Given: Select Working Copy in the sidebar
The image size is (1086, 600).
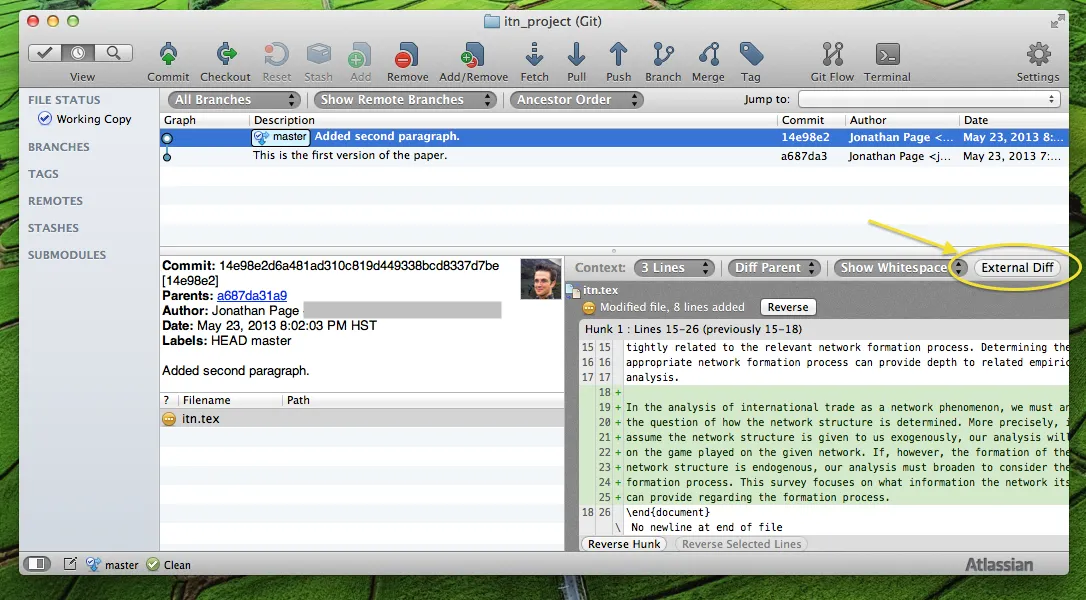Looking at the screenshot, I should [x=96, y=119].
